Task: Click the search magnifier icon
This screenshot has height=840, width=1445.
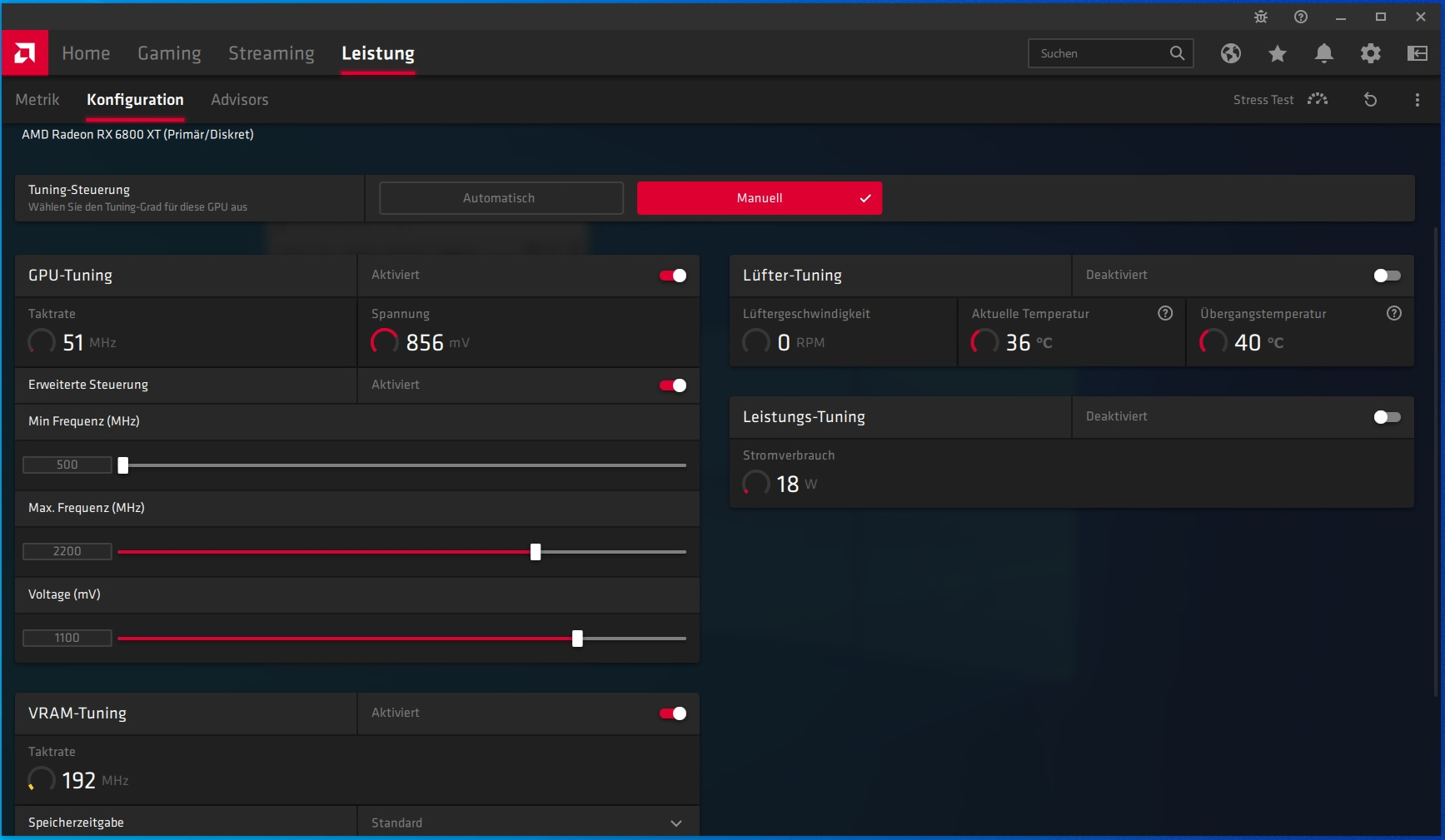Action: (x=1177, y=53)
